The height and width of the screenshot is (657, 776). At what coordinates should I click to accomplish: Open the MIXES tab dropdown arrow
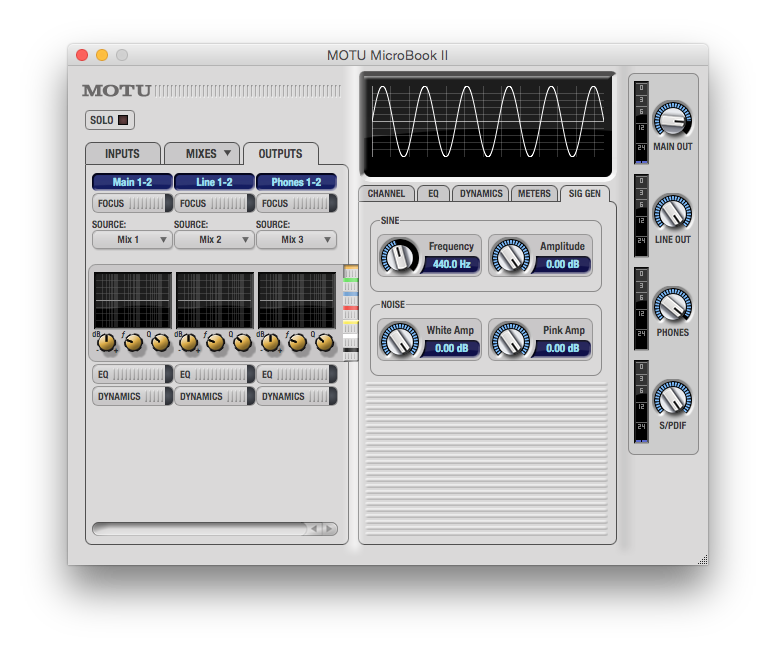(227, 153)
